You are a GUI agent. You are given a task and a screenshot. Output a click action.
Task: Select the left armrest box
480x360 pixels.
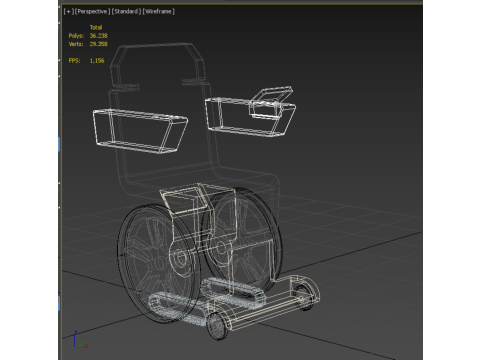[140, 131]
